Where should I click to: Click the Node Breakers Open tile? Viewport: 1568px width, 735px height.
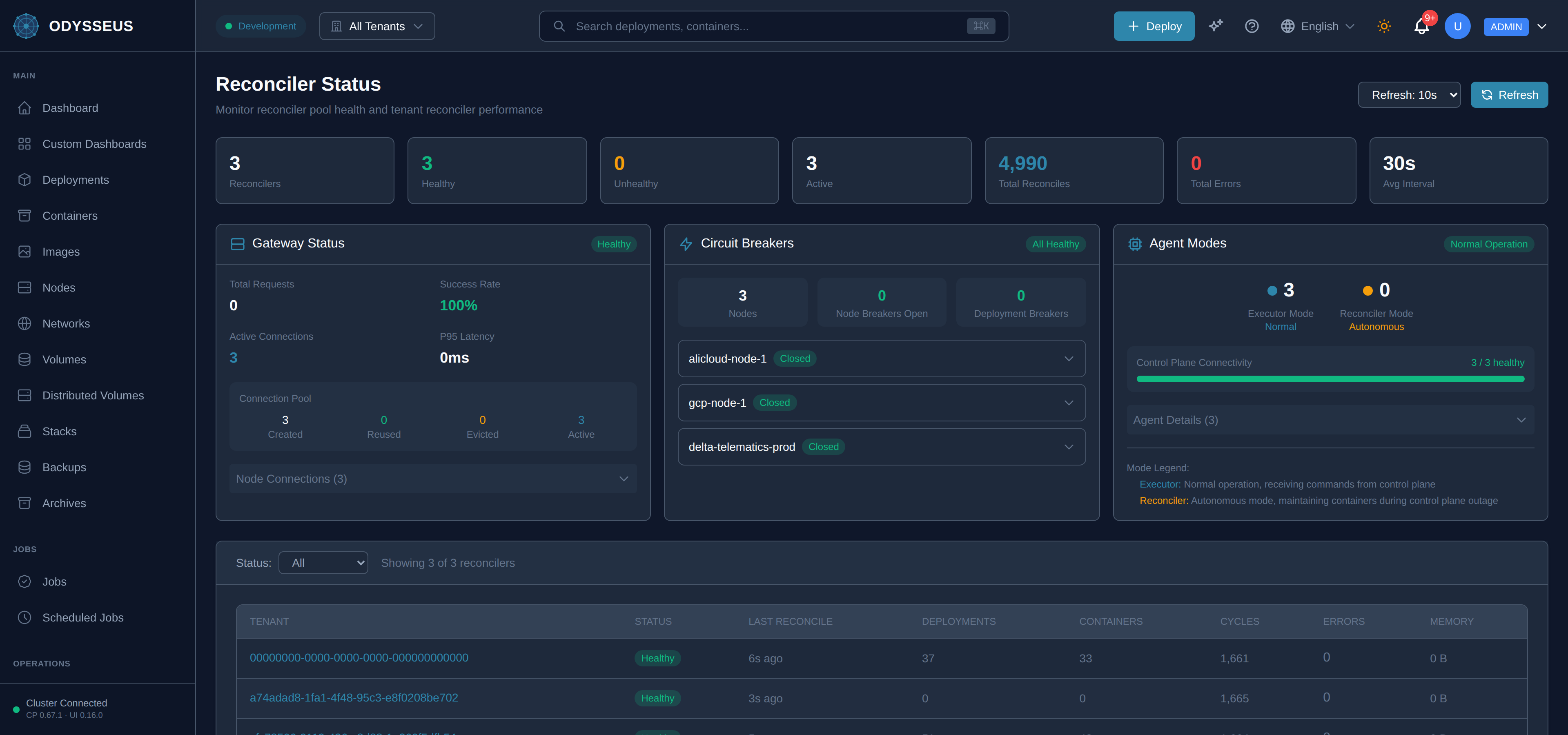tap(882, 303)
